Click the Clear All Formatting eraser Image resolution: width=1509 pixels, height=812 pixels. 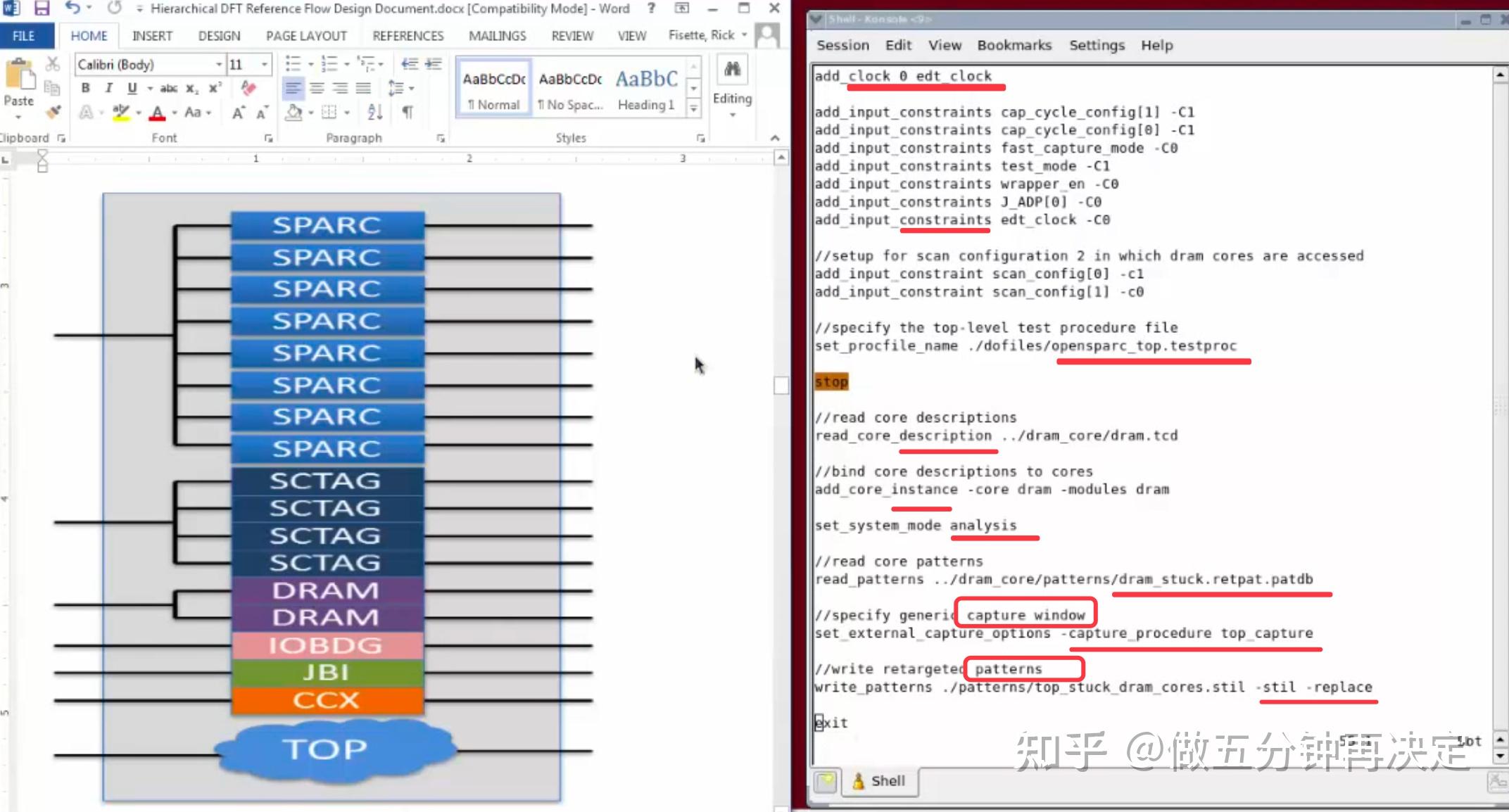249,88
